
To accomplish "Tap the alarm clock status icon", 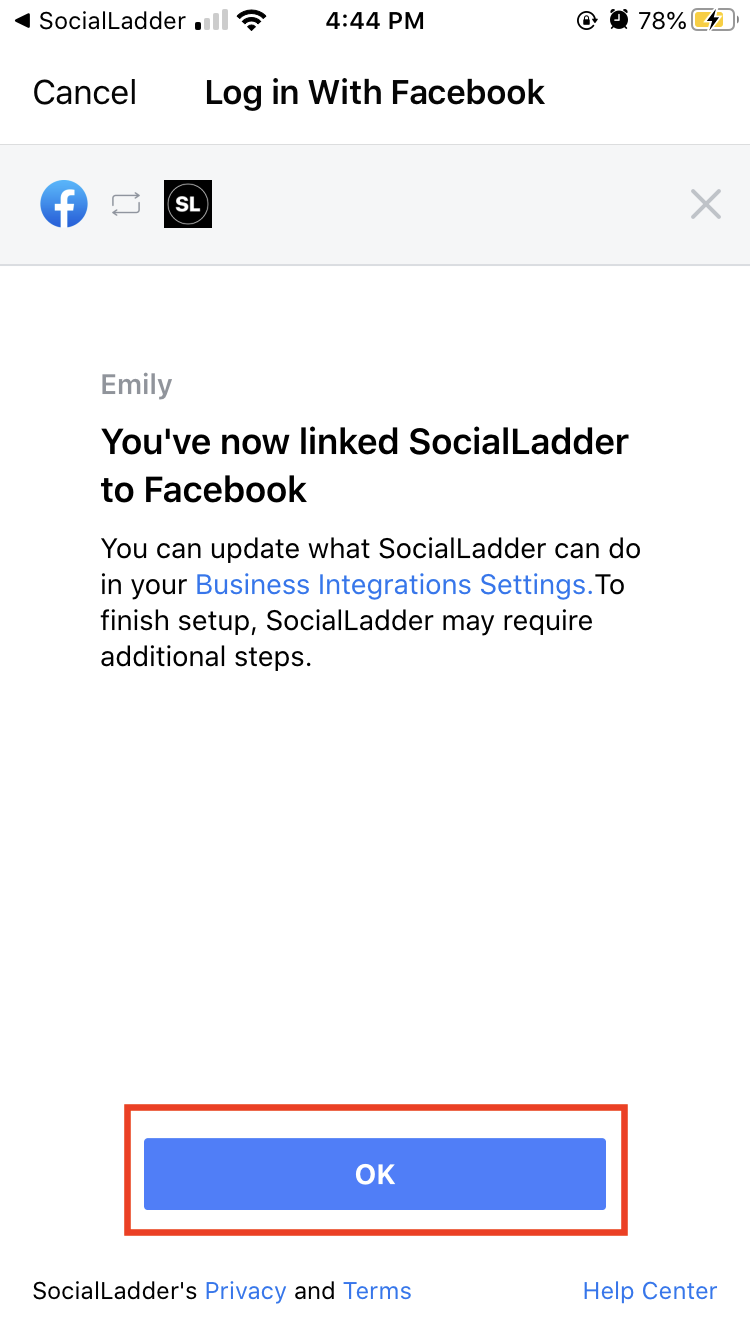I will [x=620, y=20].
